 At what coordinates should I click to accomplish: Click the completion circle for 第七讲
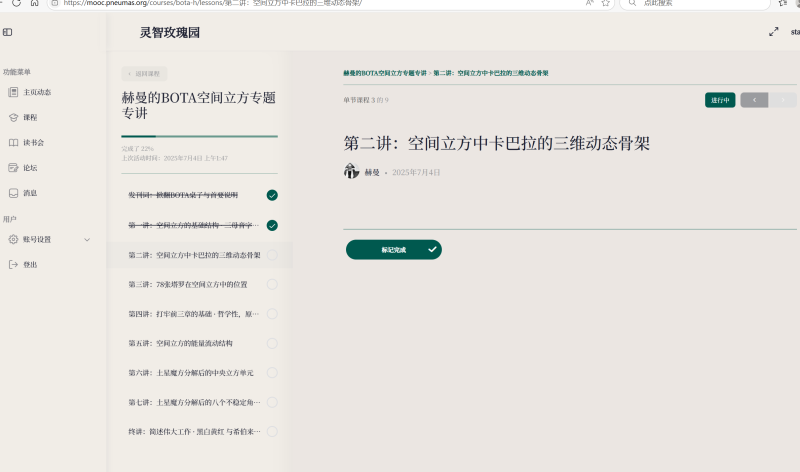click(272, 402)
